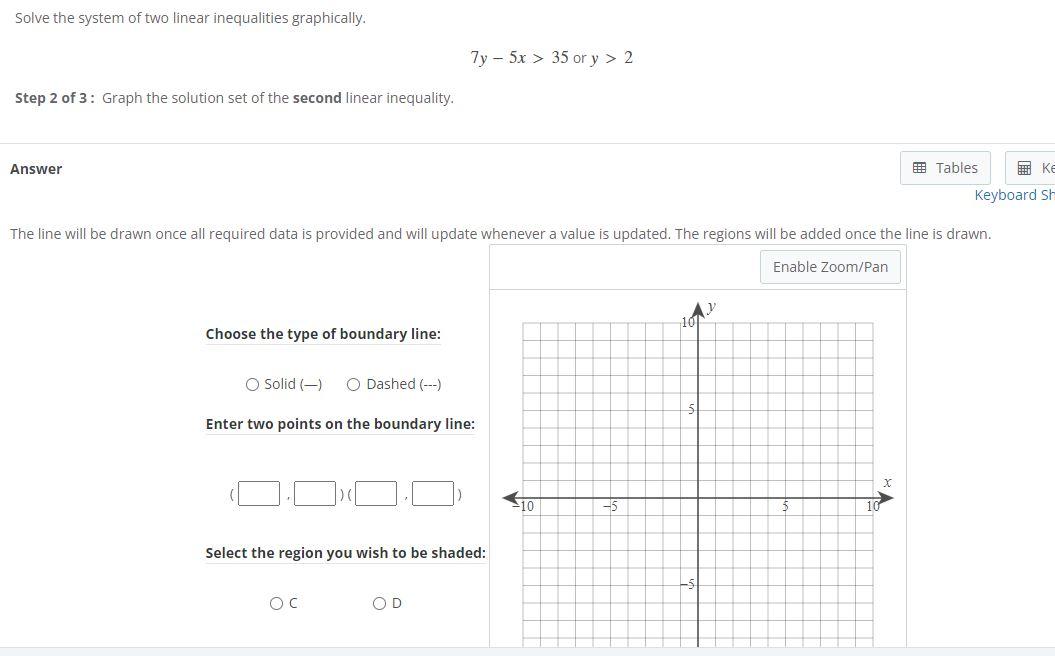Click the Answer section label
Screen dimensions: 1055x656
coord(36,168)
